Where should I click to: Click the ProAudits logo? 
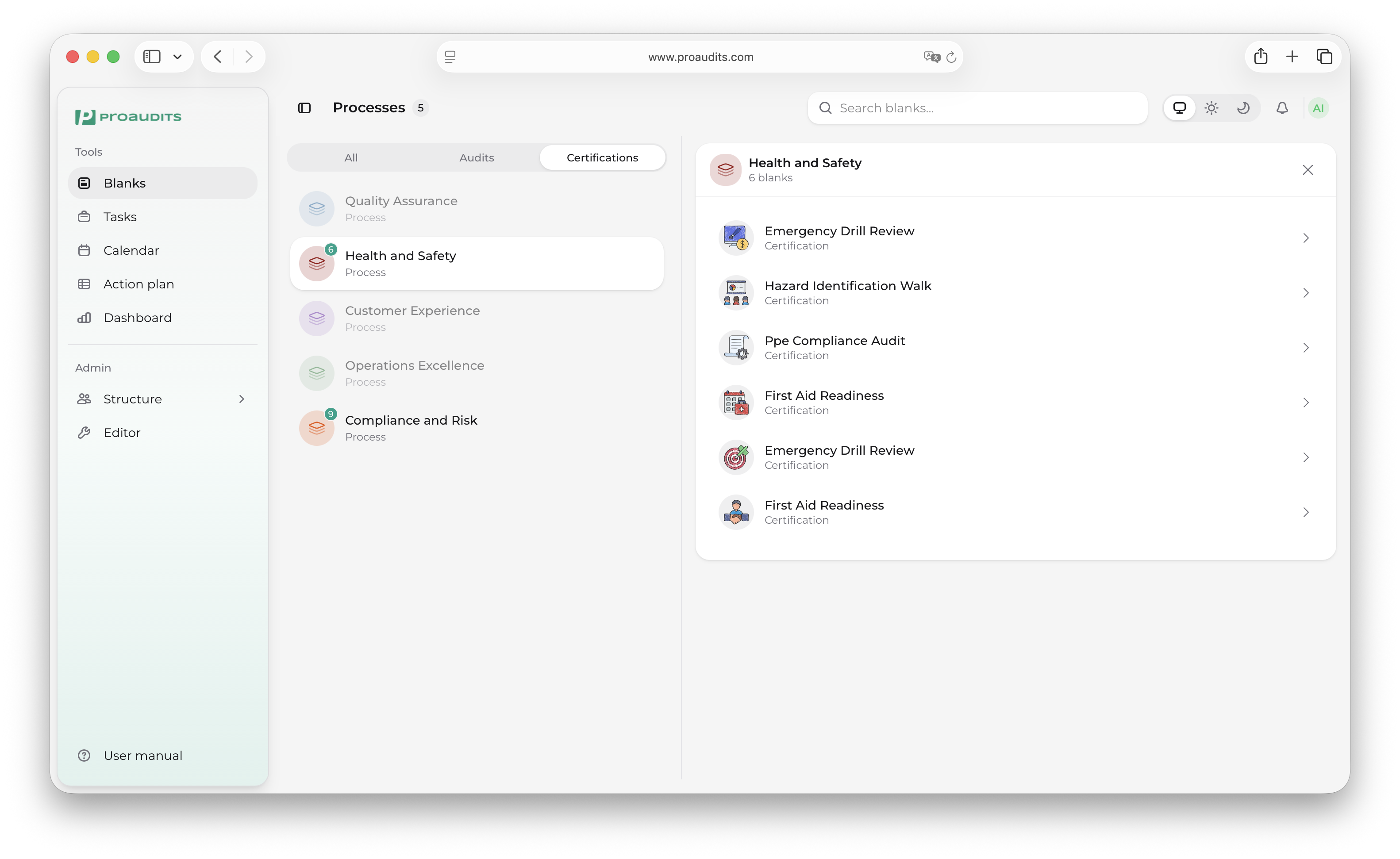(x=128, y=116)
